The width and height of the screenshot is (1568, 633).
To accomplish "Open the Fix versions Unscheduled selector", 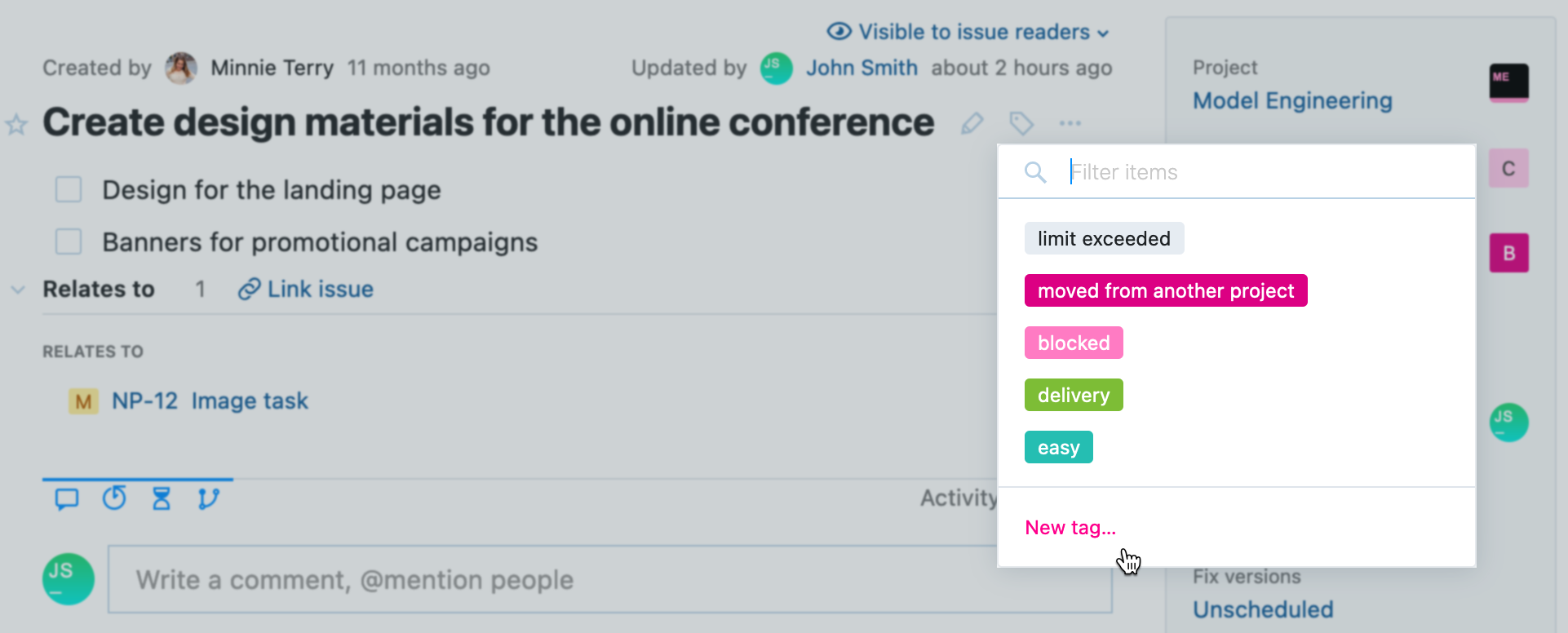I will [x=1262, y=609].
